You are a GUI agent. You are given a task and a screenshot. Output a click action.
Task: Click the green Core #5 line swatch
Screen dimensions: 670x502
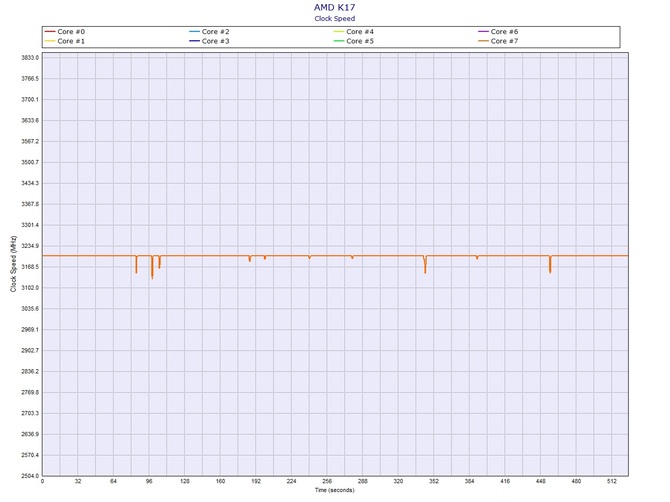click(x=339, y=41)
